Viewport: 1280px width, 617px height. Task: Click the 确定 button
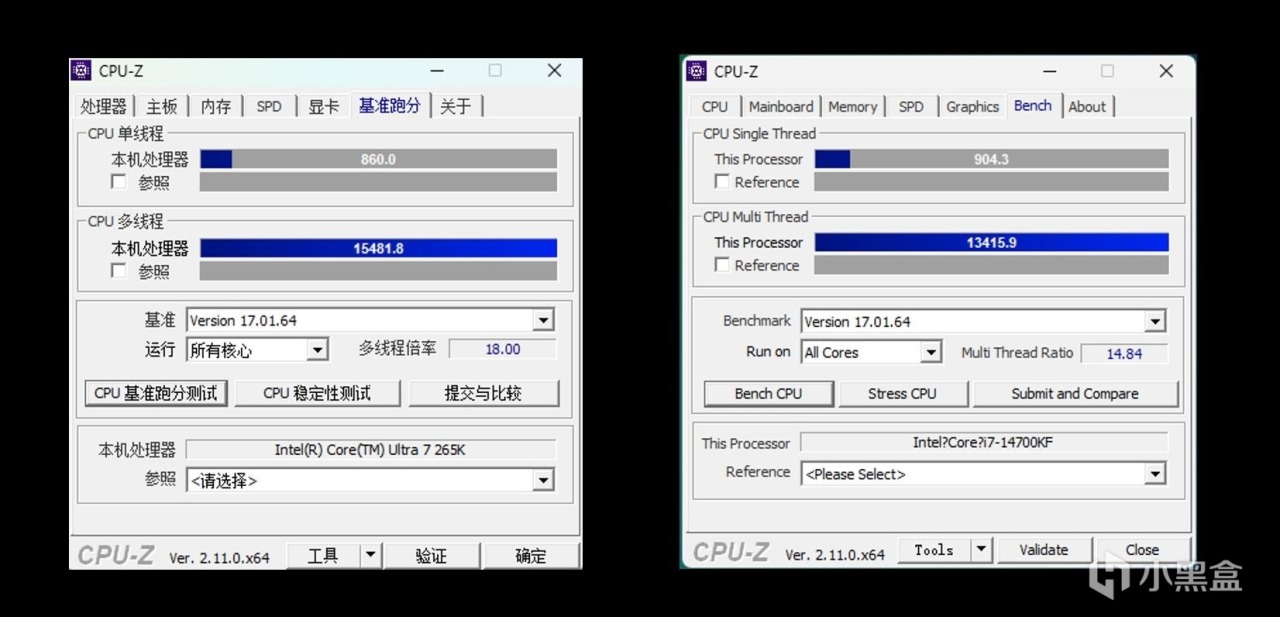531,556
